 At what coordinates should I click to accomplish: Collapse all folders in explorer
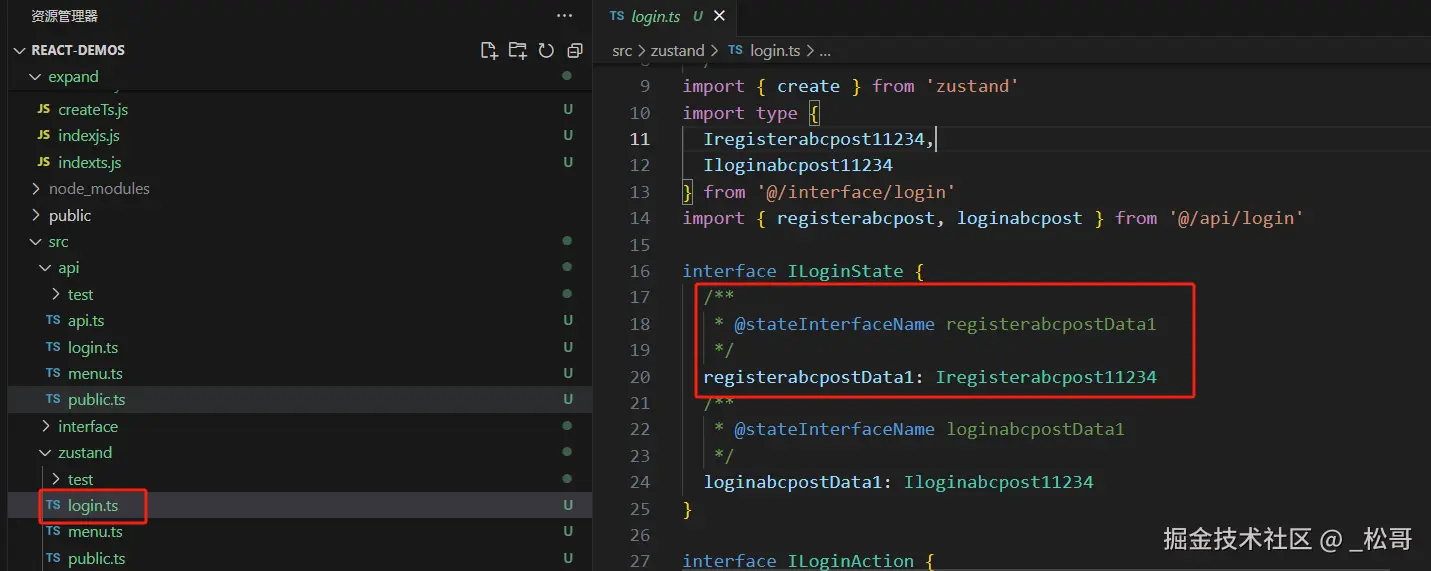click(x=574, y=50)
